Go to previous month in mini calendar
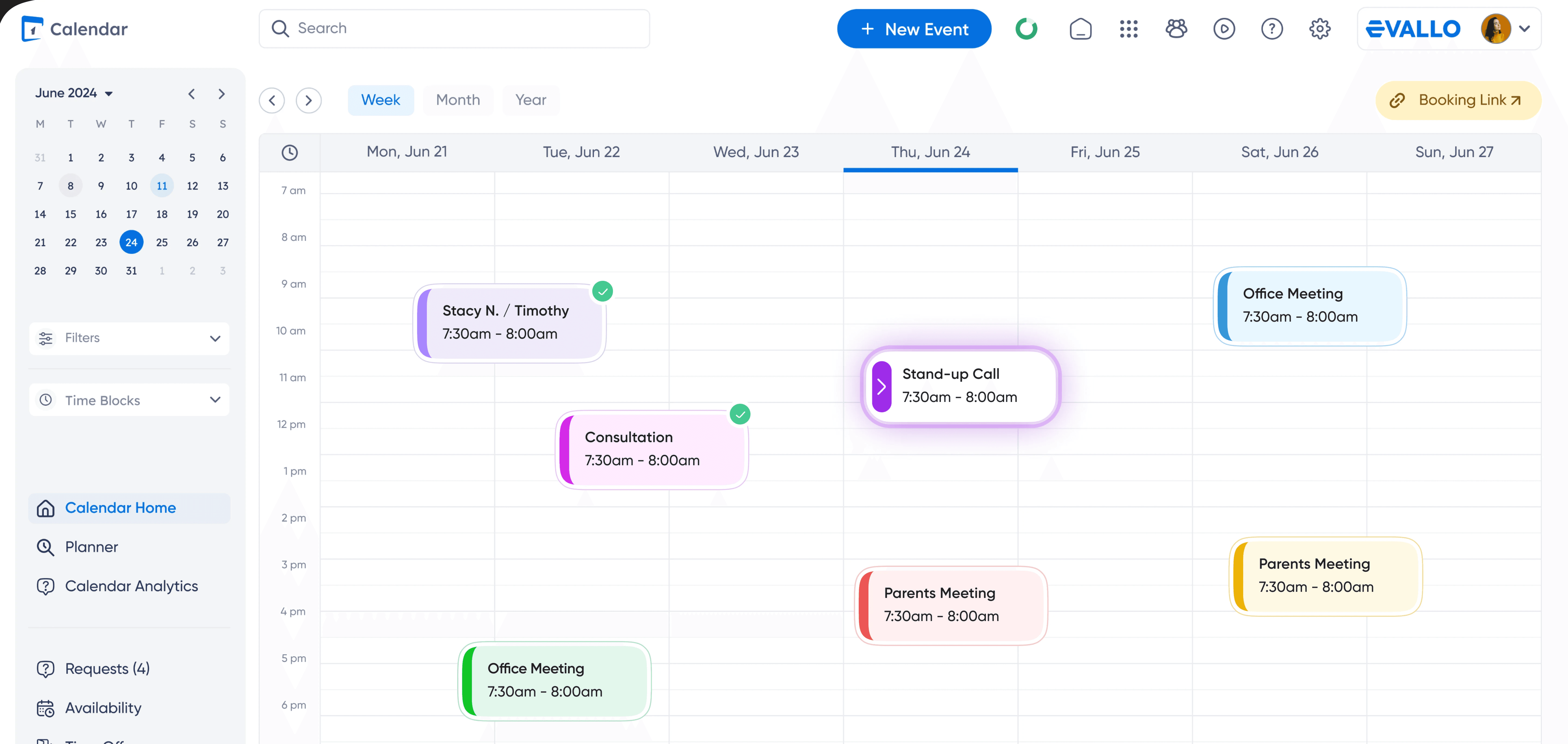The image size is (1568, 744). (192, 94)
